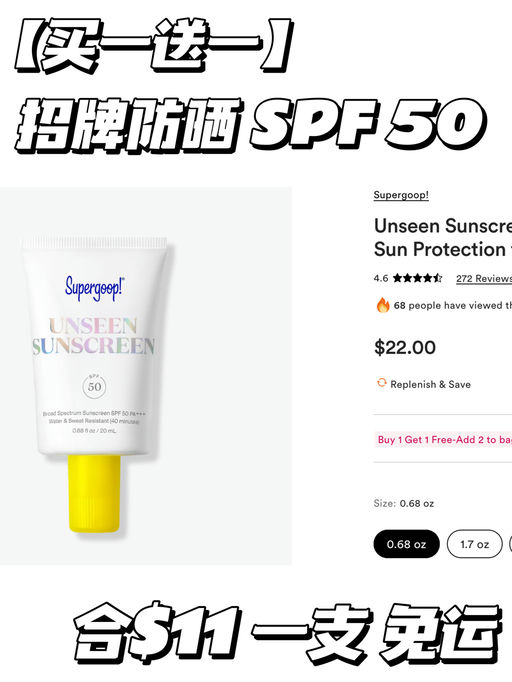Click the 合$11一支 免运 caption
Viewport: 512px width, 682px height.
click(287, 631)
